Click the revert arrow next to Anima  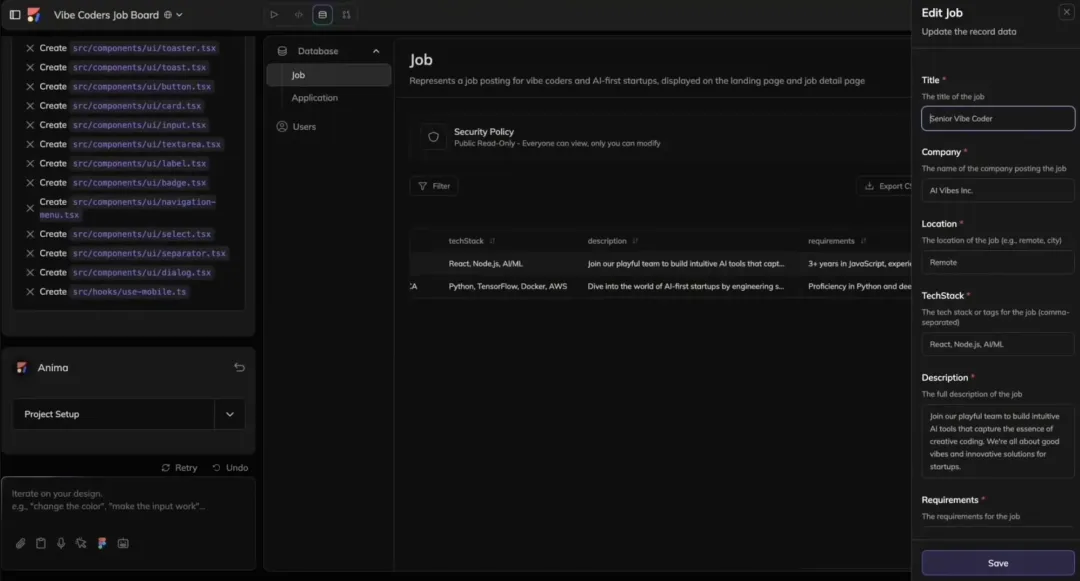(x=239, y=368)
